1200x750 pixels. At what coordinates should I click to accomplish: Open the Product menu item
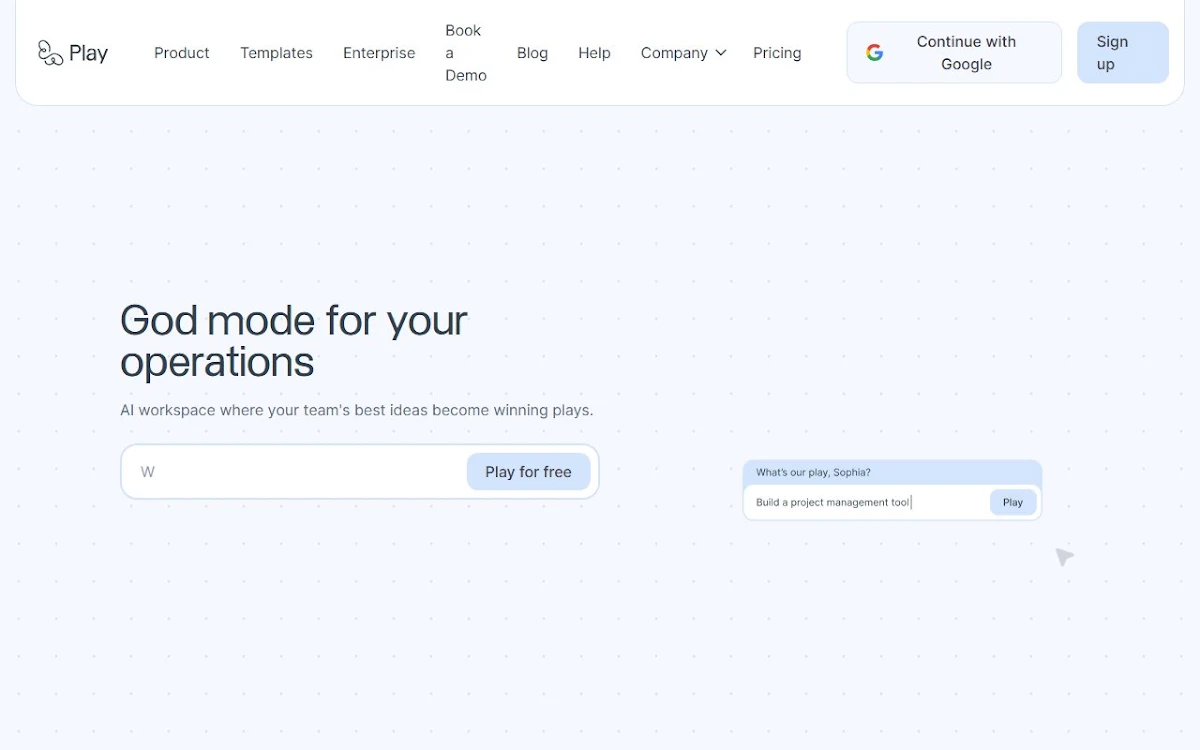point(182,53)
